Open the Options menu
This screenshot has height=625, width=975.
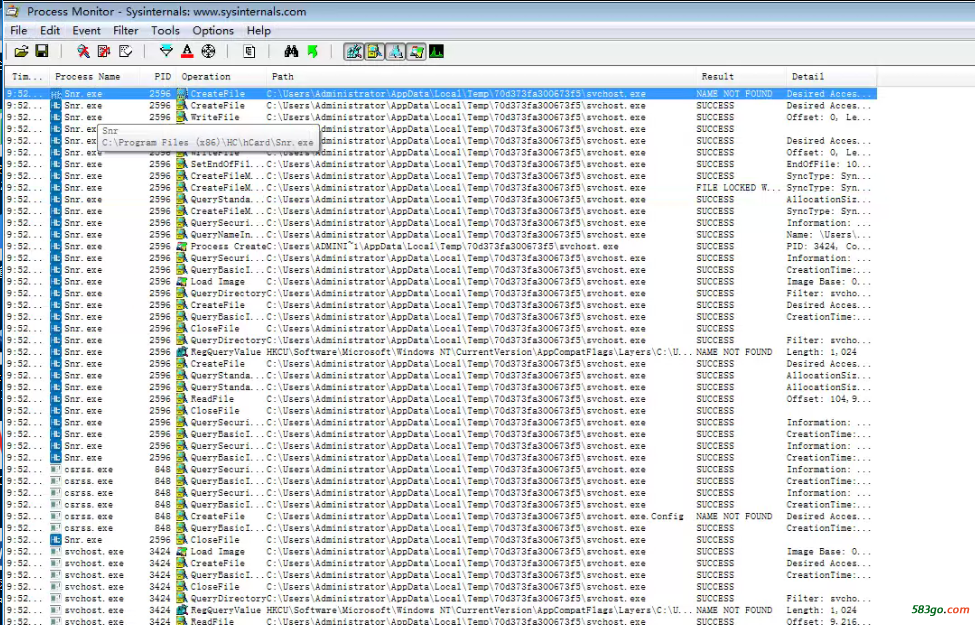coord(213,30)
